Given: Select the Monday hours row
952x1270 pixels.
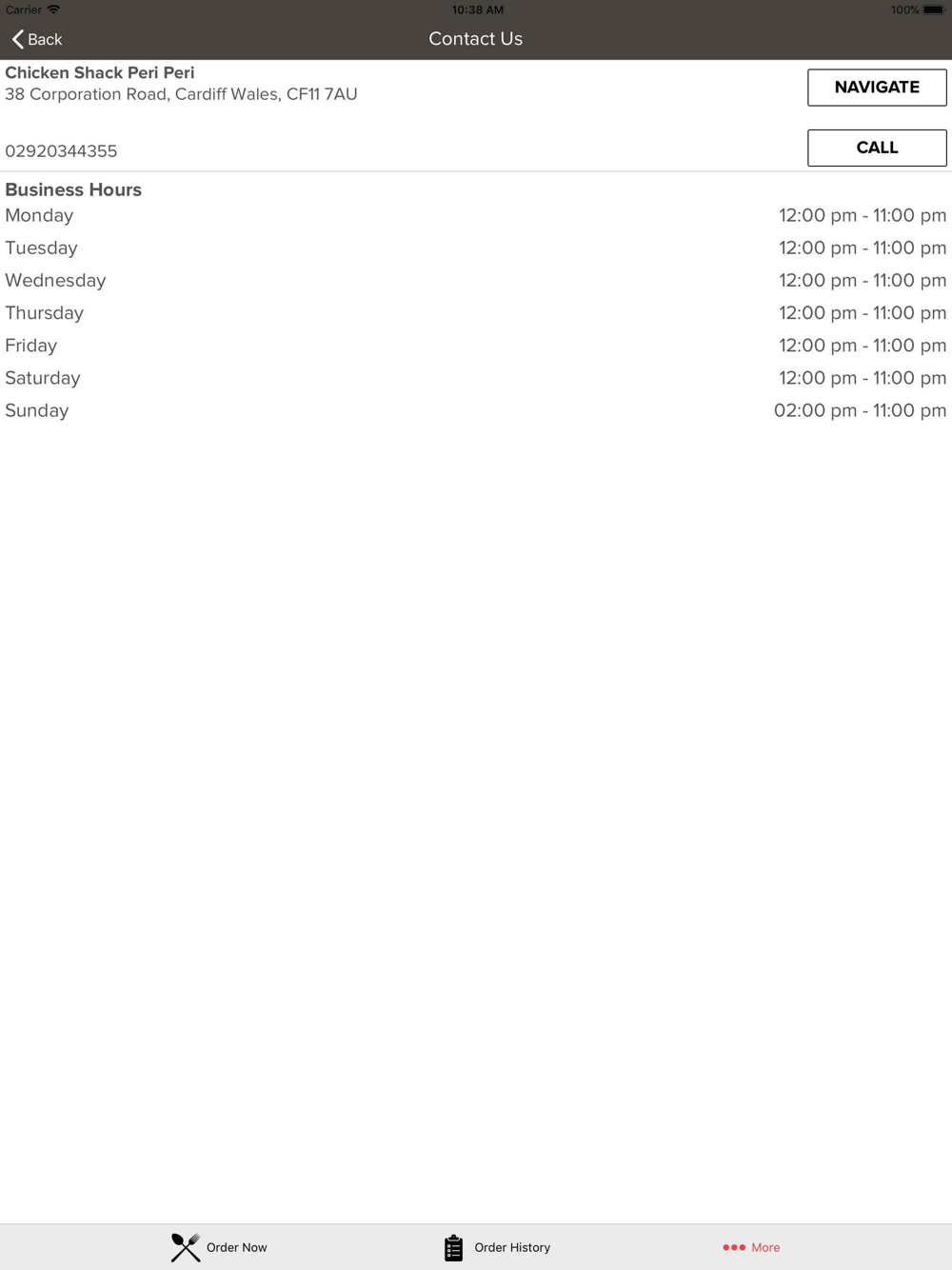Looking at the screenshot, I should 476,215.
